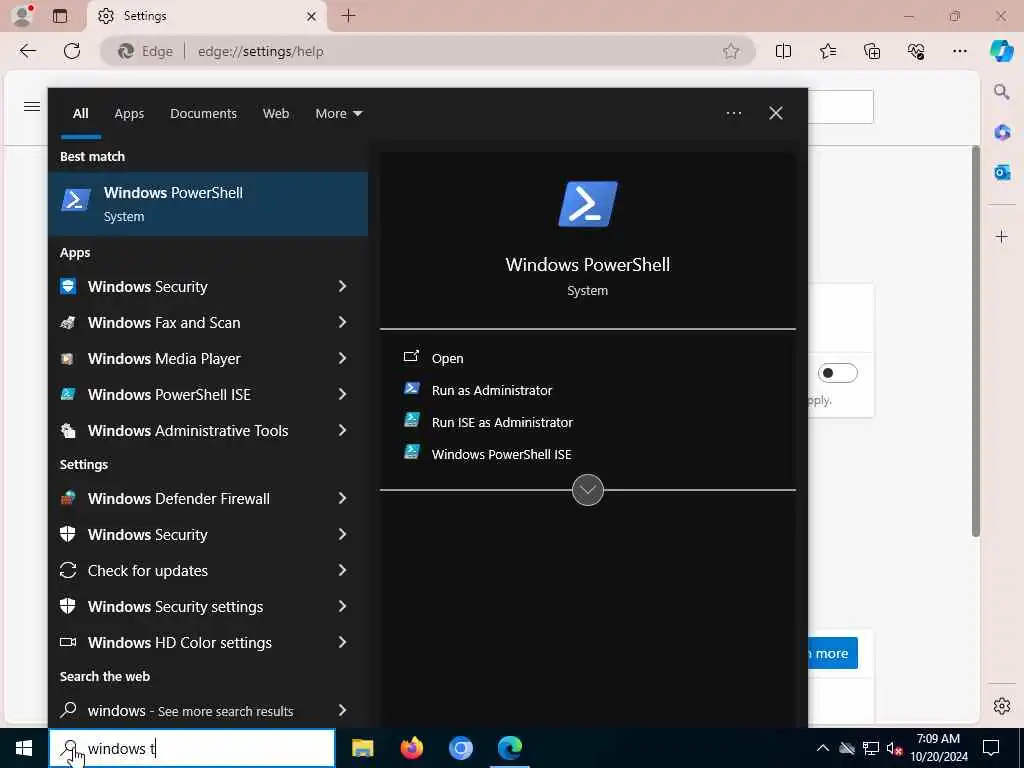The width and height of the screenshot is (1024, 768).
Task: Switch to the Apps search tab
Action: click(x=129, y=114)
